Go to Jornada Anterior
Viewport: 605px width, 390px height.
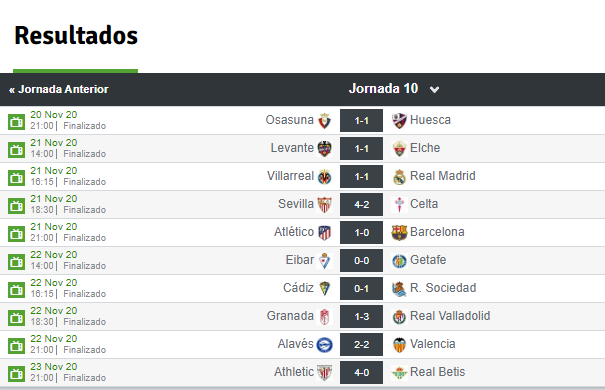tap(59, 89)
